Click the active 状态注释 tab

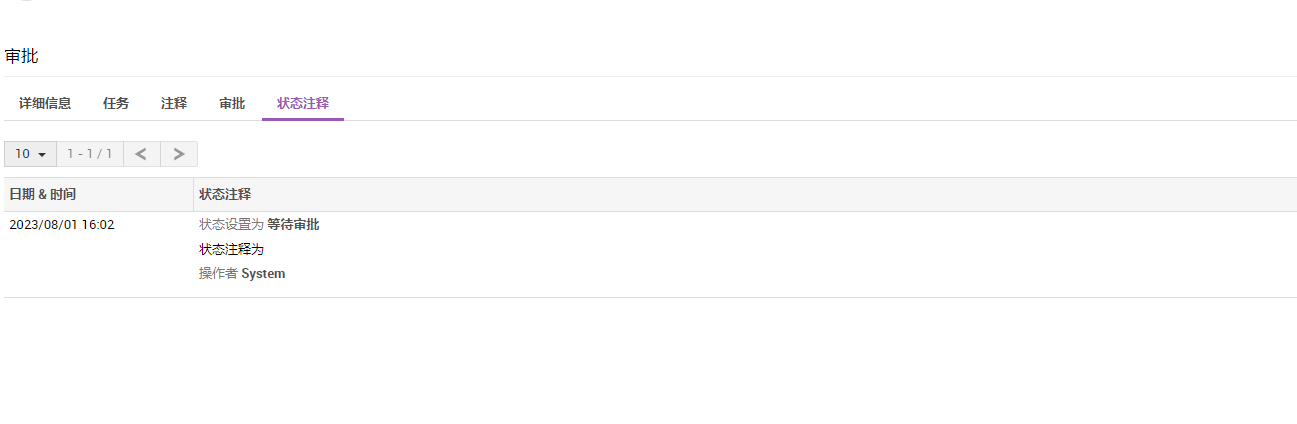tap(303, 103)
